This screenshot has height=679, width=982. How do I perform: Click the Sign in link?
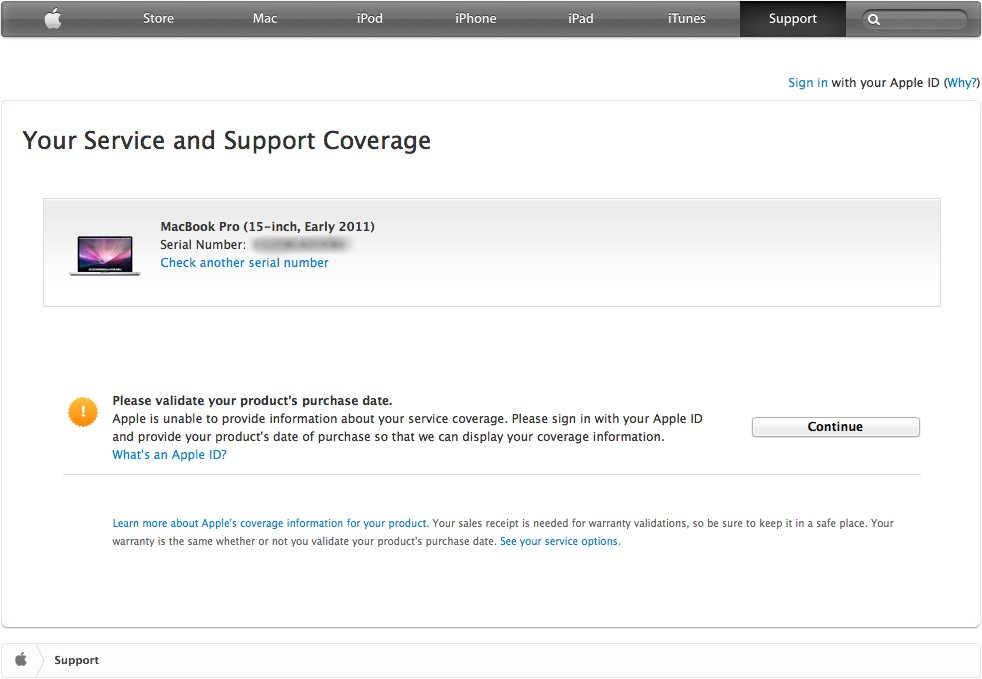[x=807, y=83]
